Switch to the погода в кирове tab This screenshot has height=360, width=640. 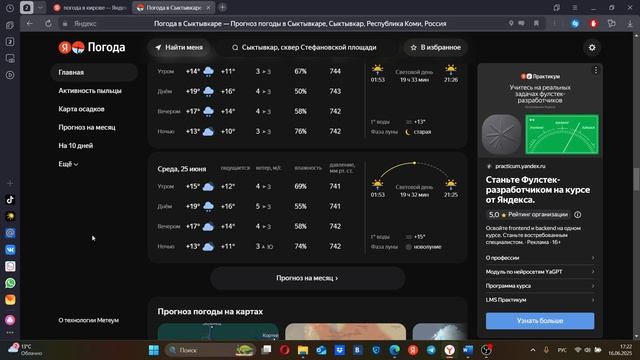pyautogui.click(x=91, y=8)
